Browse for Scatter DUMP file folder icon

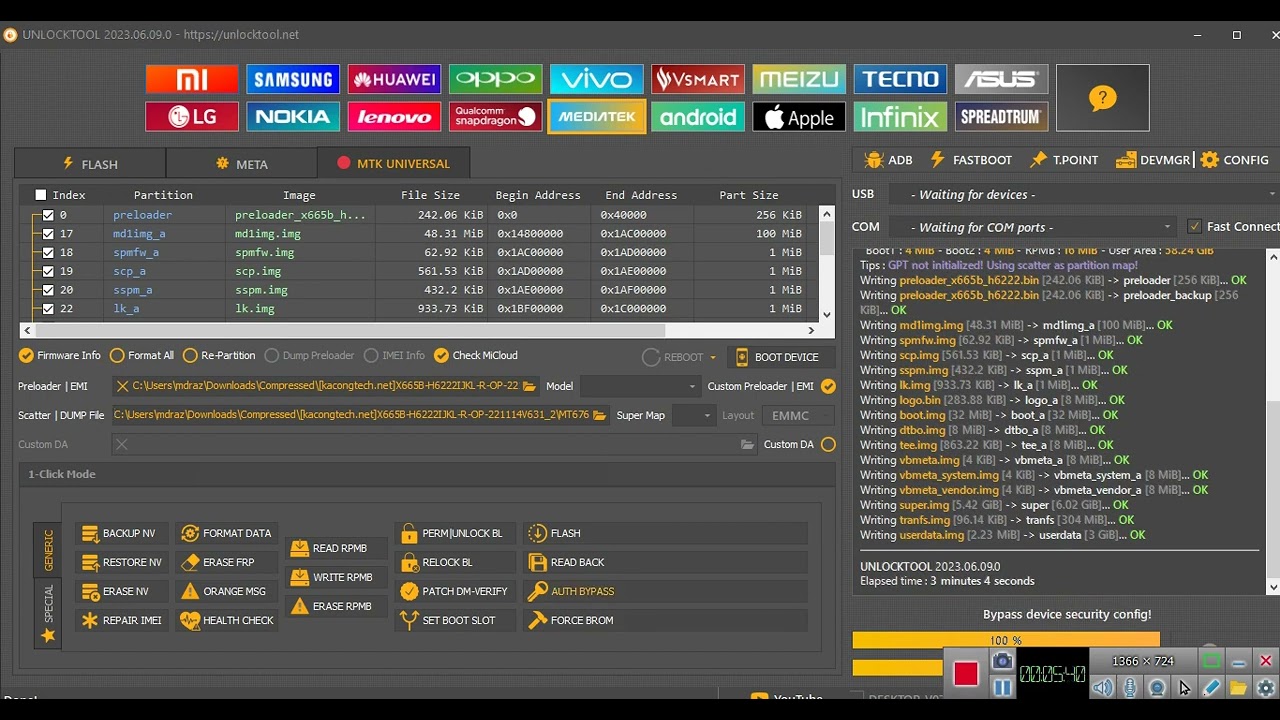coord(600,415)
